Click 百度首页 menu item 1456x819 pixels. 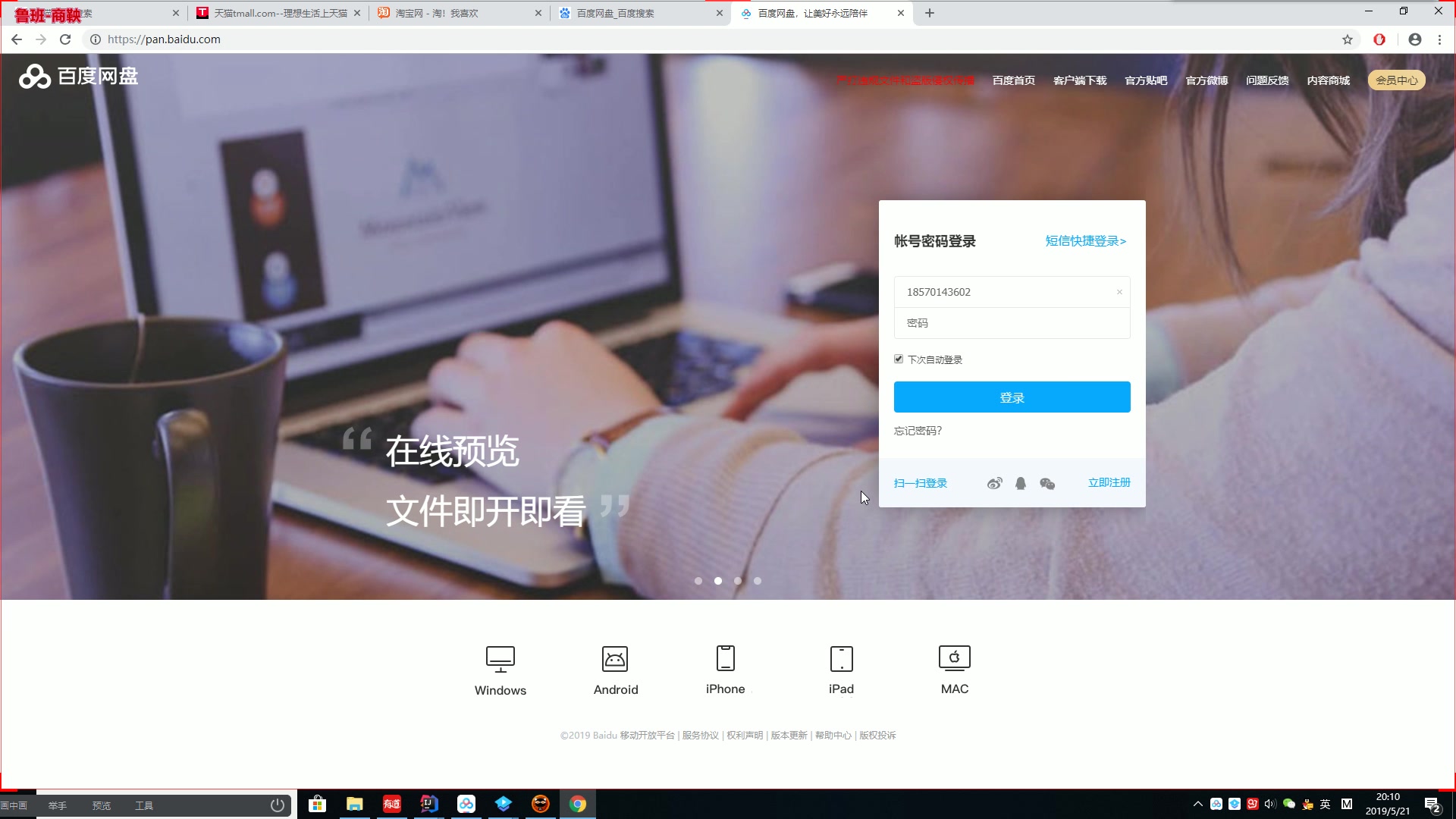(x=1014, y=80)
